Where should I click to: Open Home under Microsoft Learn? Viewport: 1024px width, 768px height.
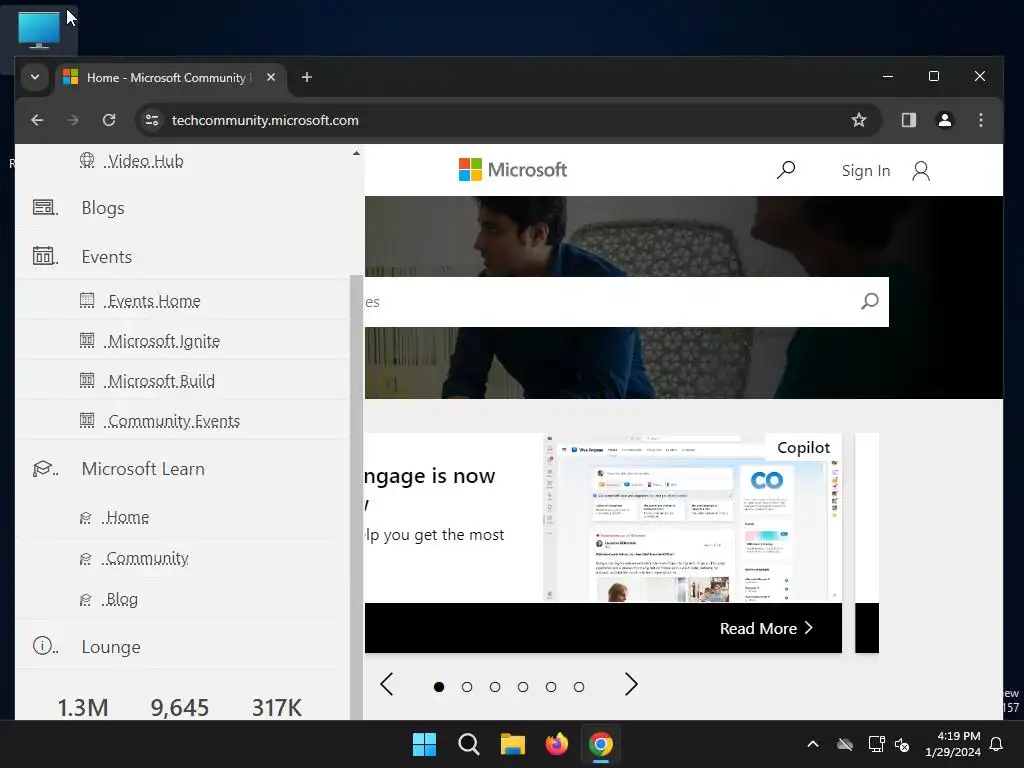[127, 517]
